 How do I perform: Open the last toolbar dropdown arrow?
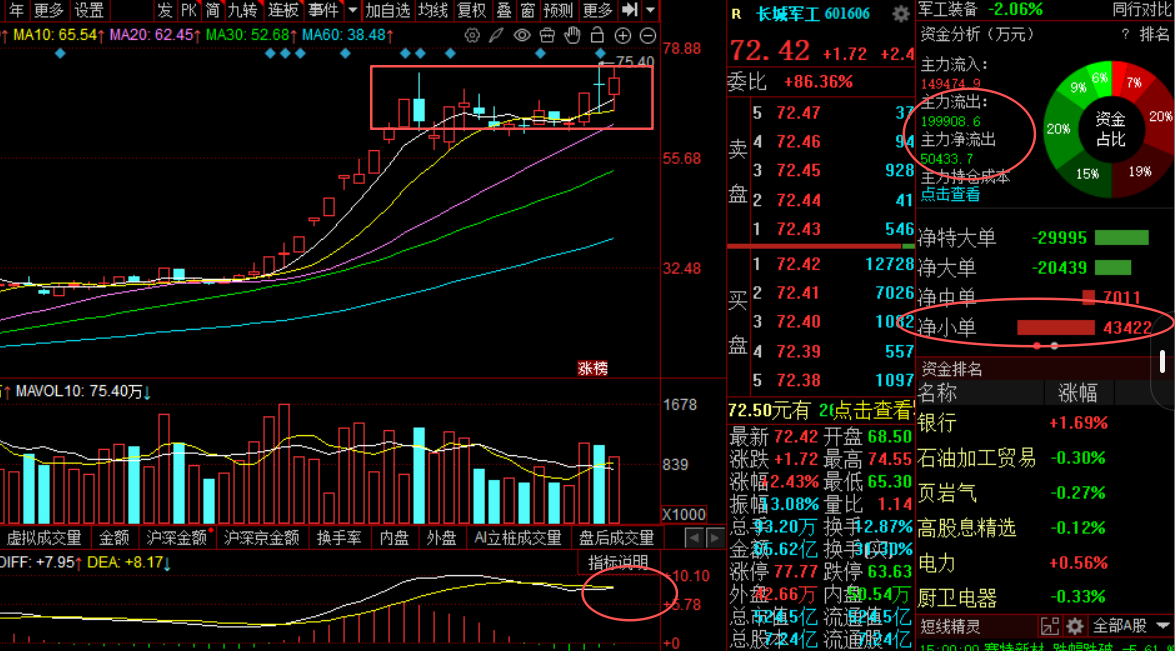[x=650, y=10]
